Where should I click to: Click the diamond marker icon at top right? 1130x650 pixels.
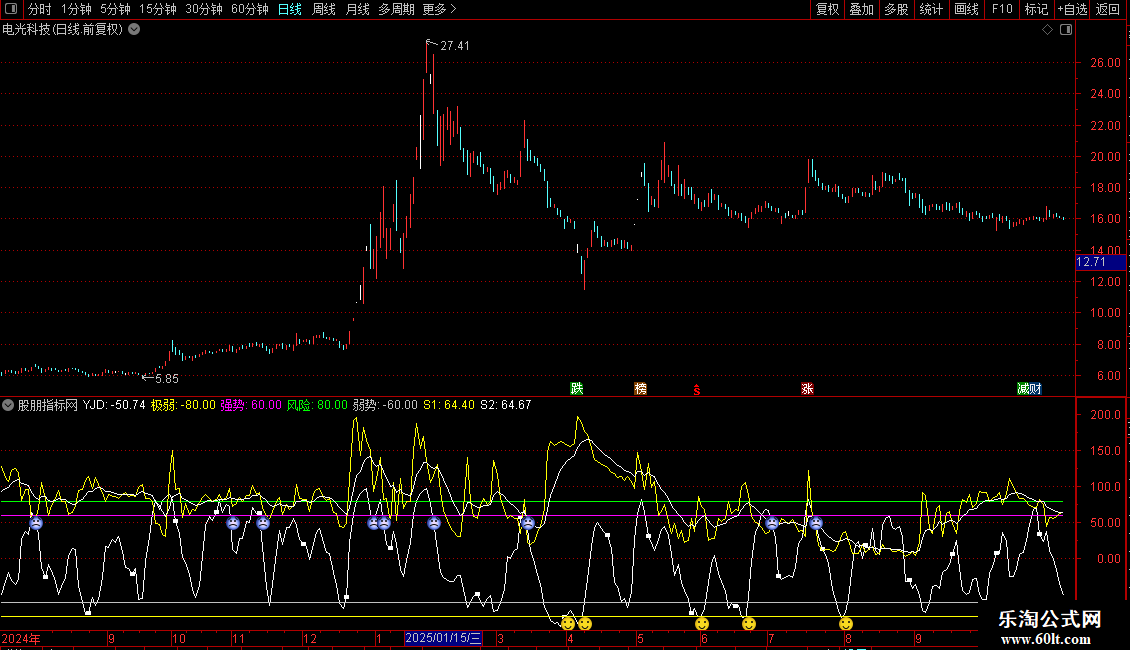pyautogui.click(x=1047, y=30)
